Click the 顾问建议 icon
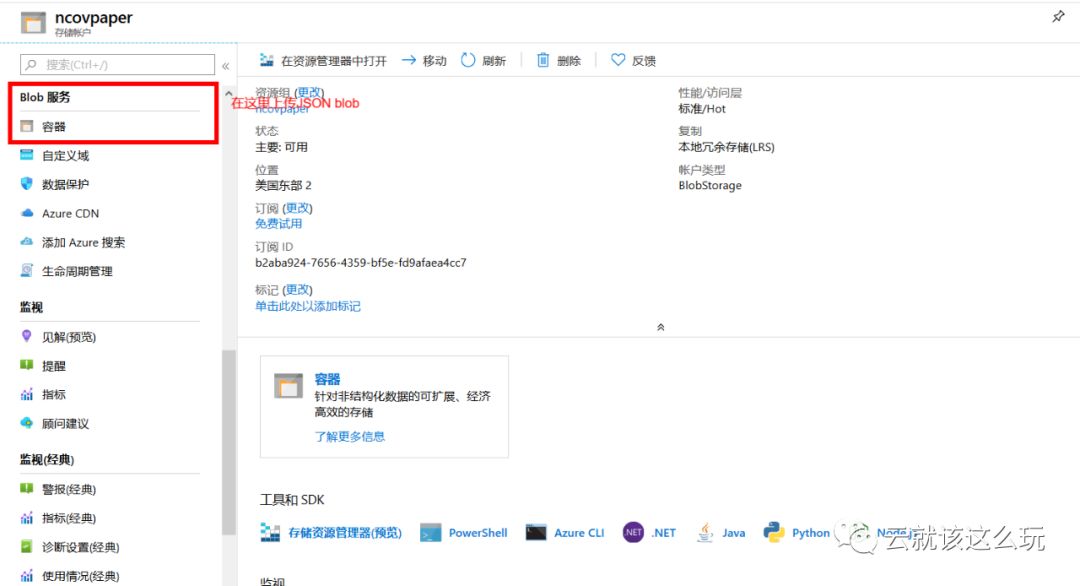Image resolution: width=1080 pixels, height=586 pixels. click(x=27, y=423)
